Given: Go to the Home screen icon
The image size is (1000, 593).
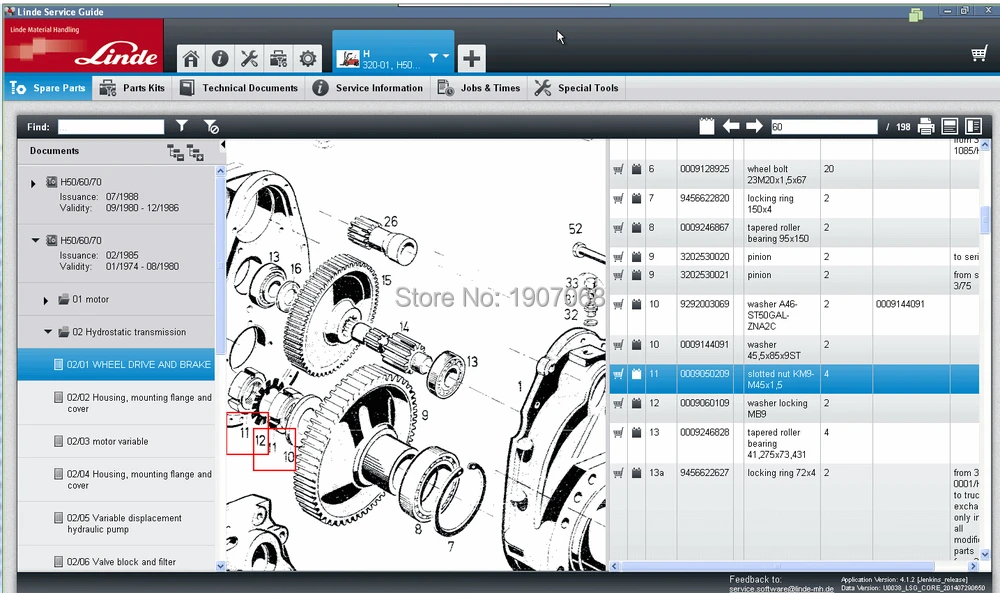Looking at the screenshot, I should (191, 59).
